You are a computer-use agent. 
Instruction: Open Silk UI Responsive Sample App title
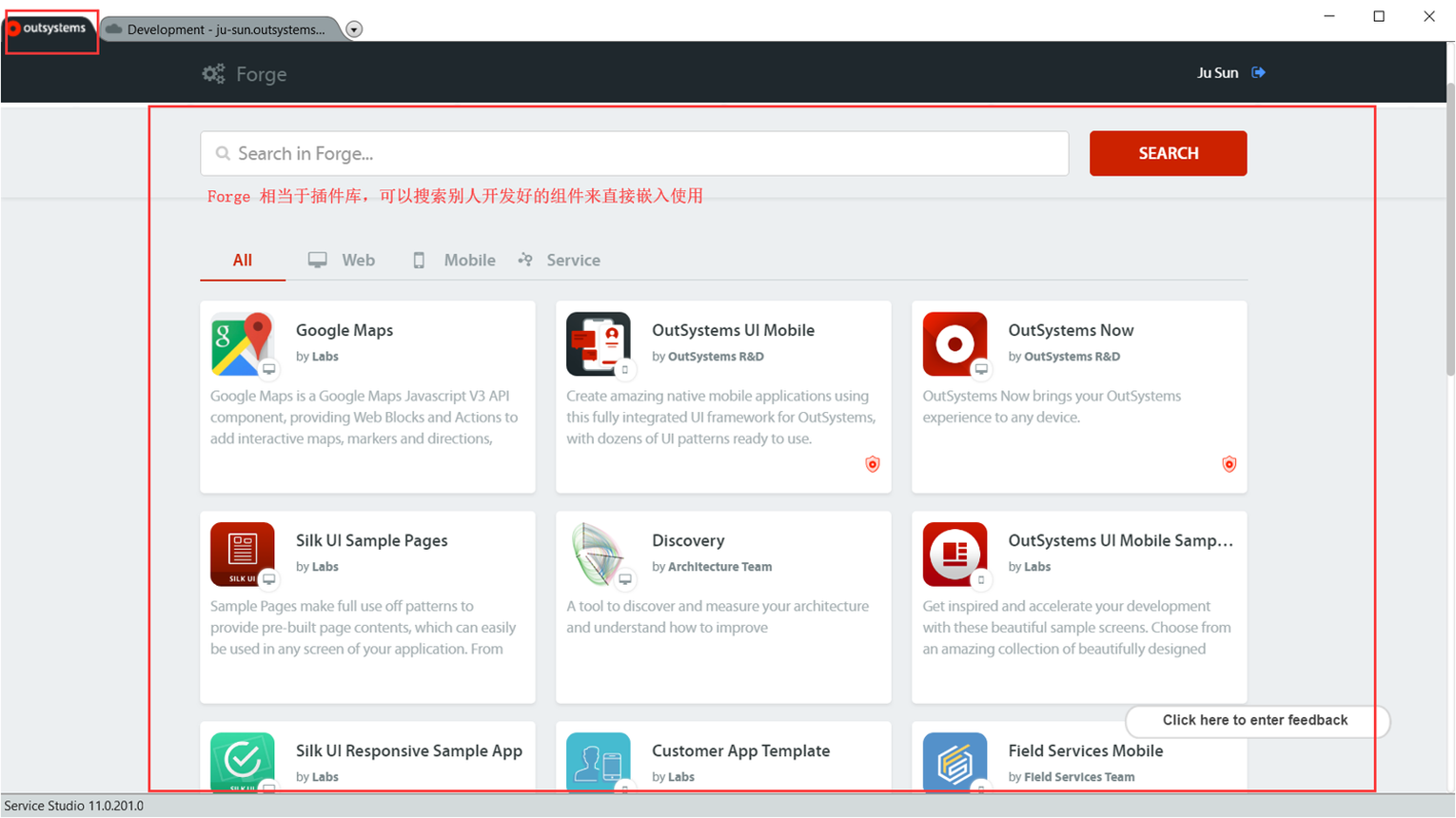point(409,750)
